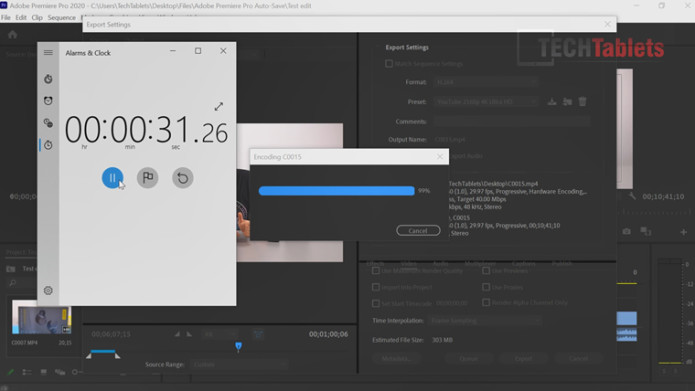Image resolution: width=695 pixels, height=391 pixels.
Task: Click the program monitor wrench settings icon
Action: click(632, 196)
